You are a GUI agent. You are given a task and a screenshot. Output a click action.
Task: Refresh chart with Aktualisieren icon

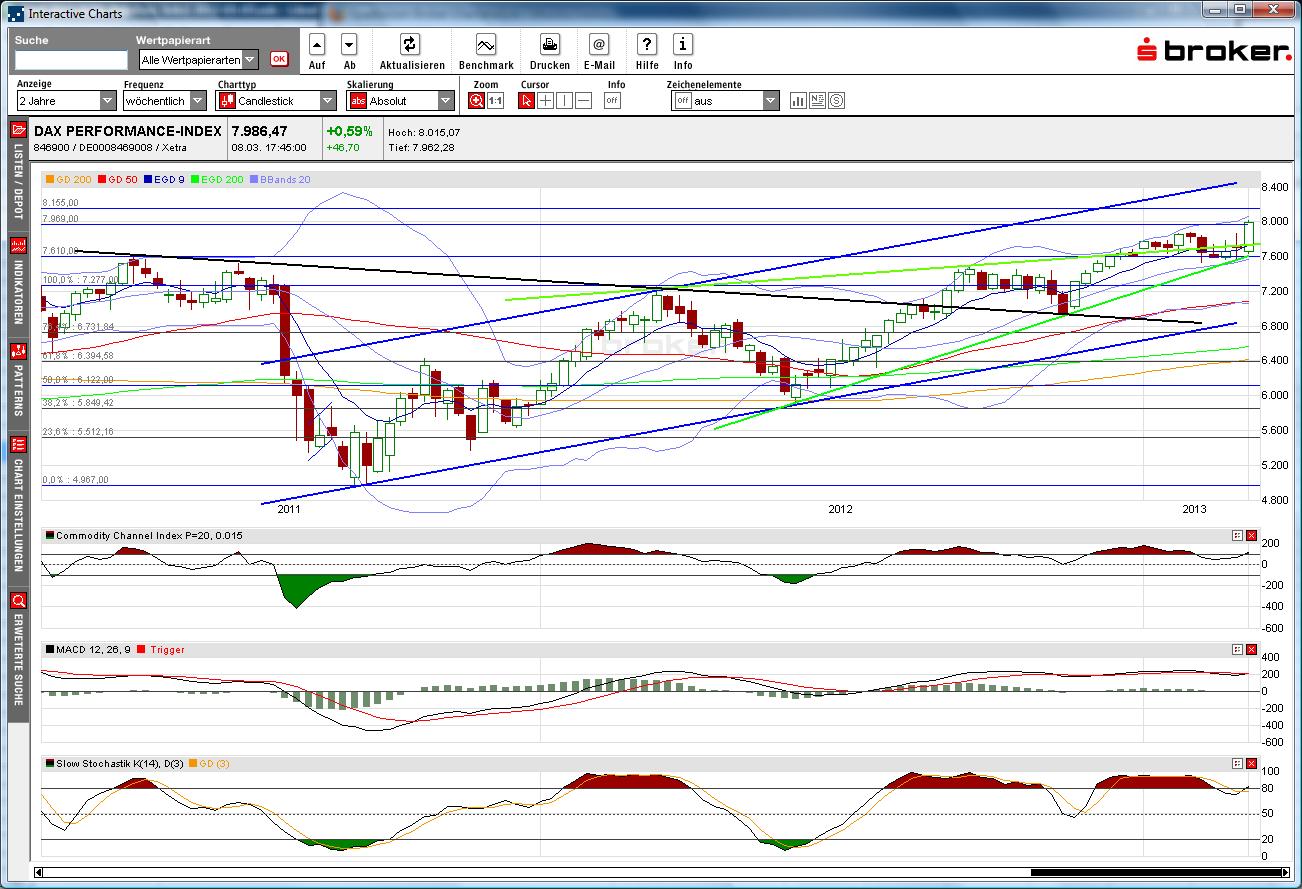click(x=410, y=44)
